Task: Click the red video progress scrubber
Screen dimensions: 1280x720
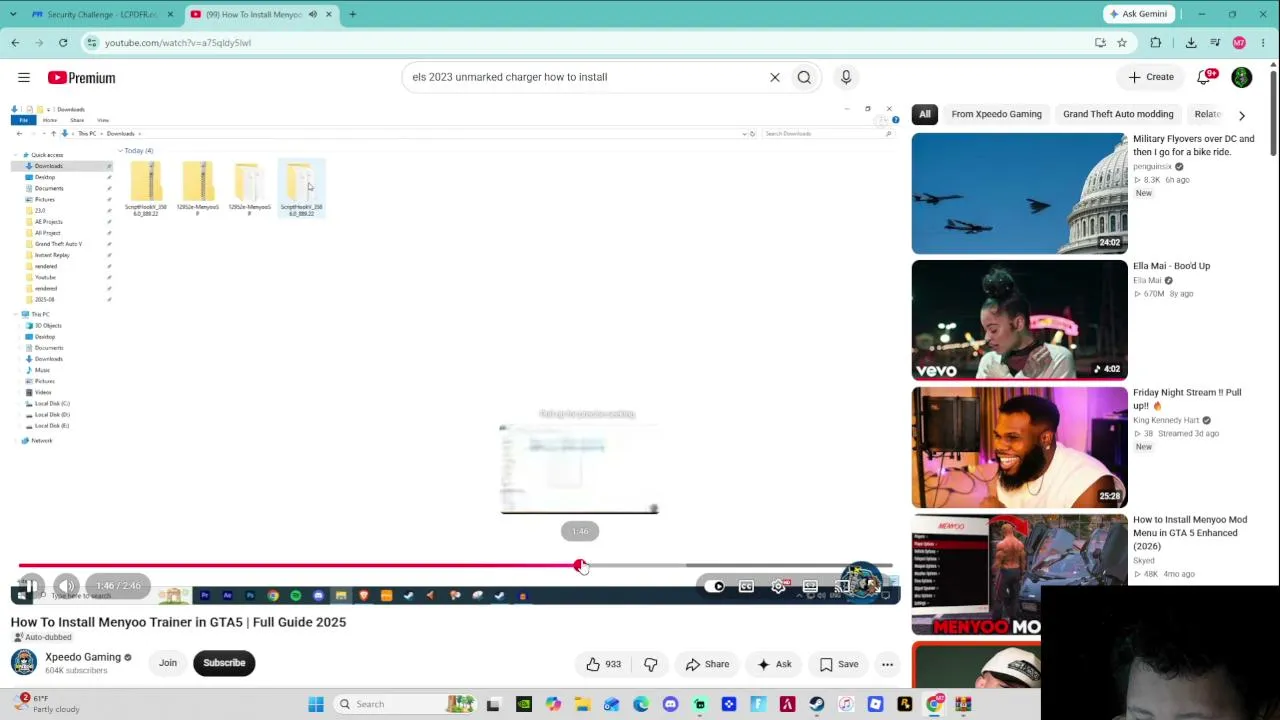Action: tap(579, 566)
